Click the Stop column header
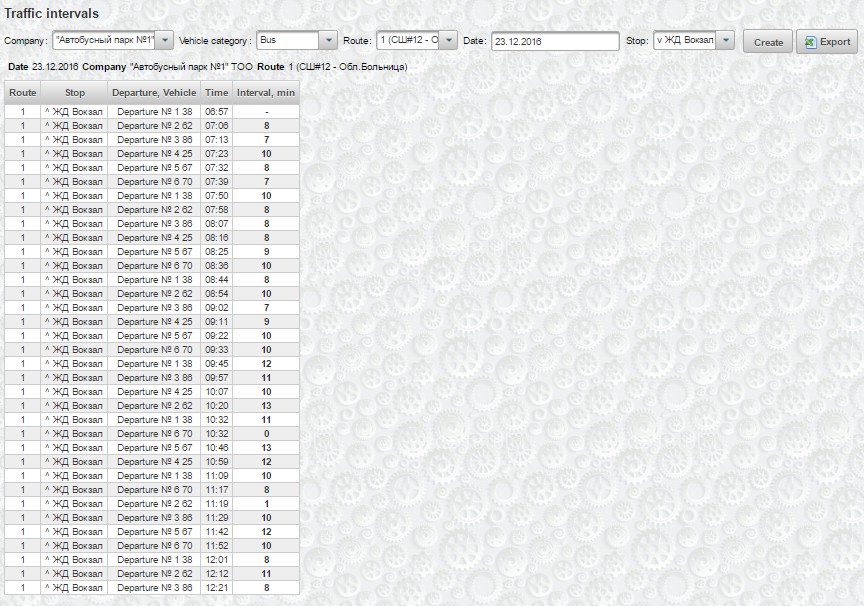The width and height of the screenshot is (864, 606). pyautogui.click(x=74, y=93)
